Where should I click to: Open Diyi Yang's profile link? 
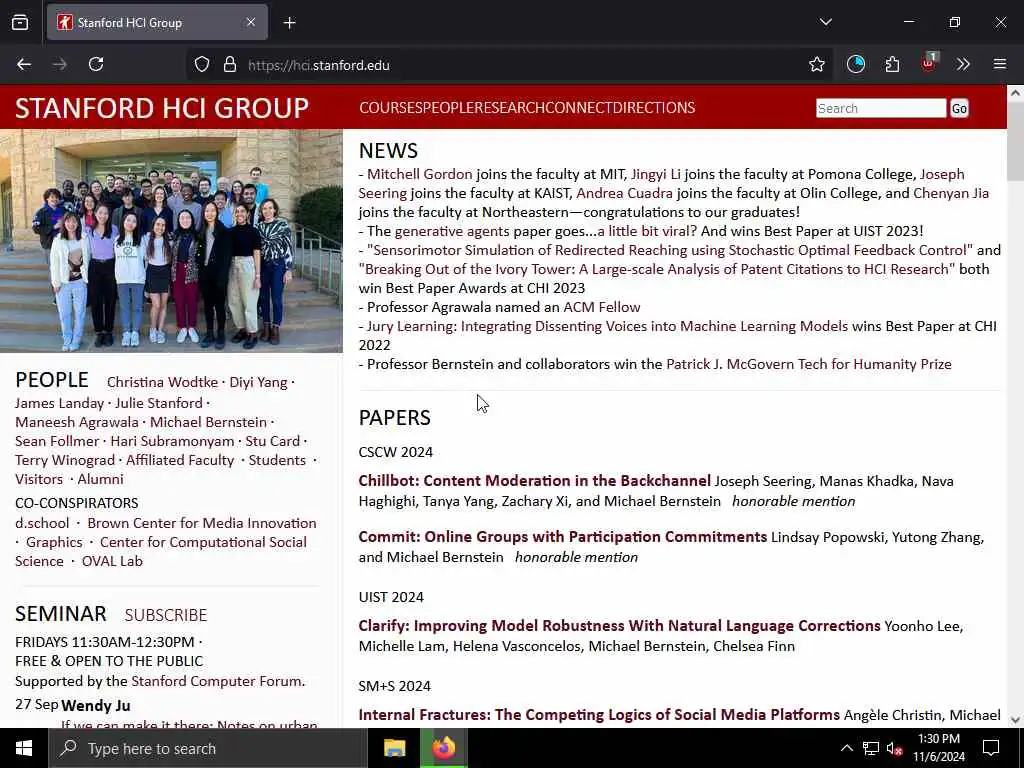click(258, 383)
